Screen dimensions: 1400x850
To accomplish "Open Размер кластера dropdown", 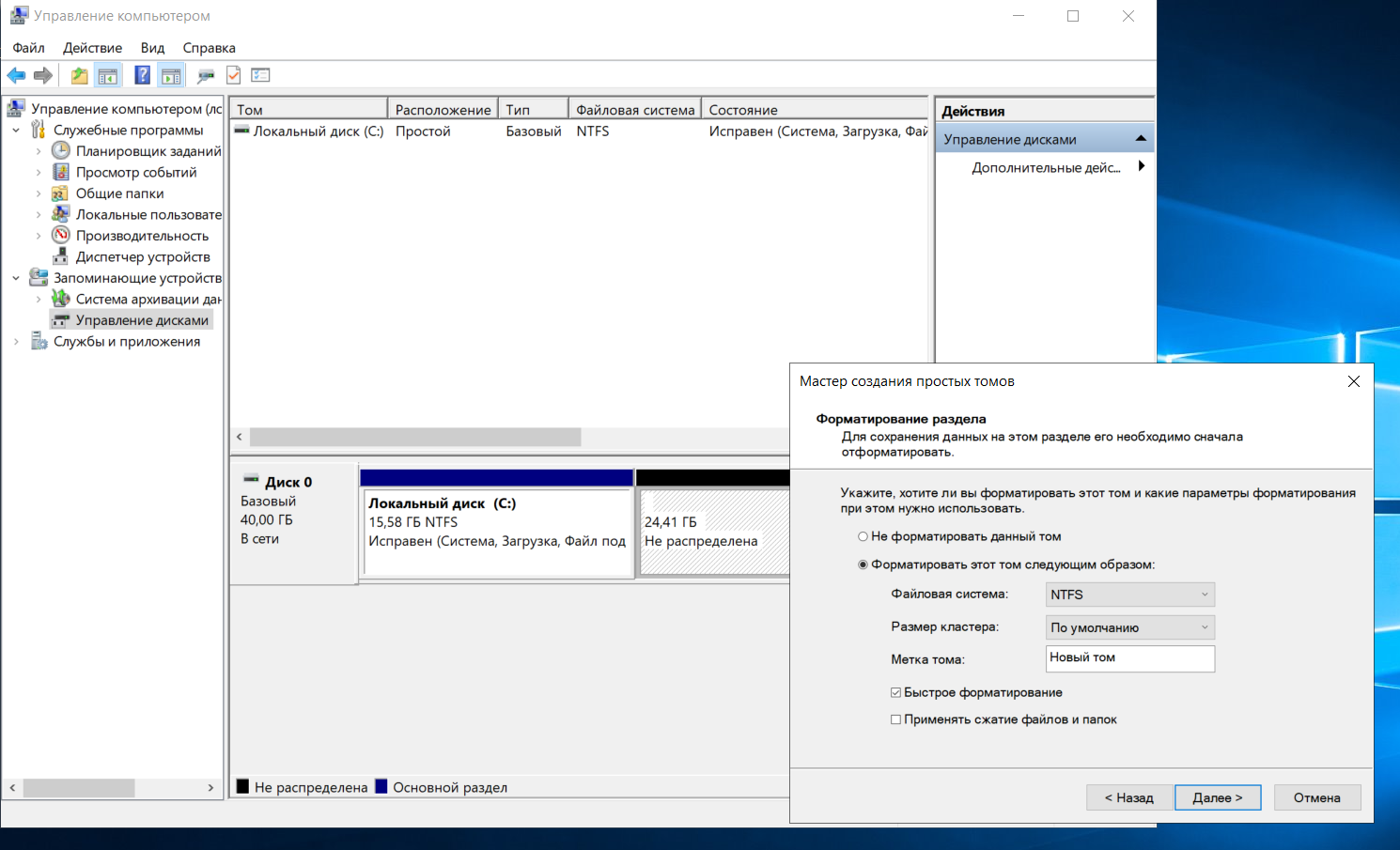I will [1130, 627].
